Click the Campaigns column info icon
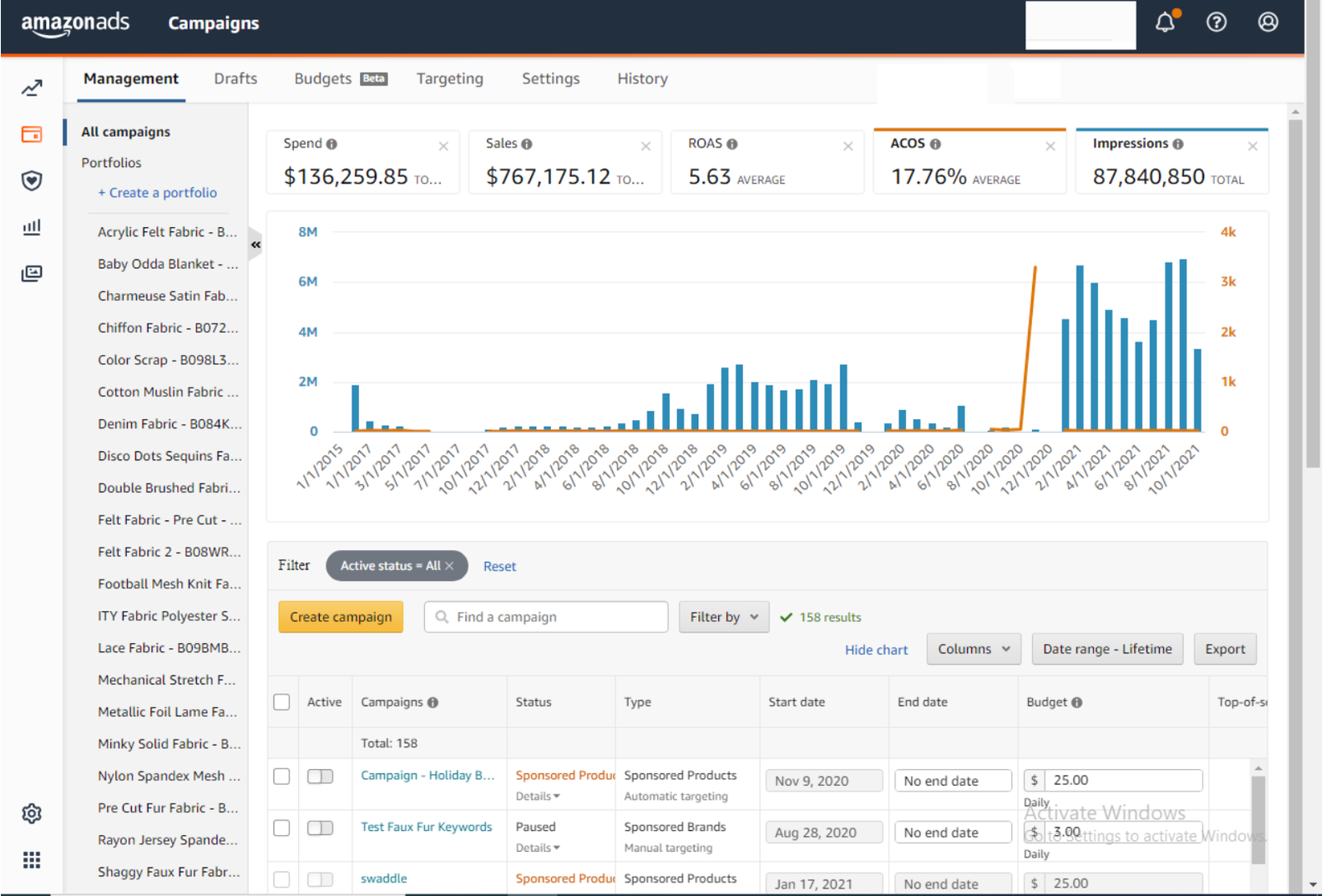 pyautogui.click(x=433, y=702)
